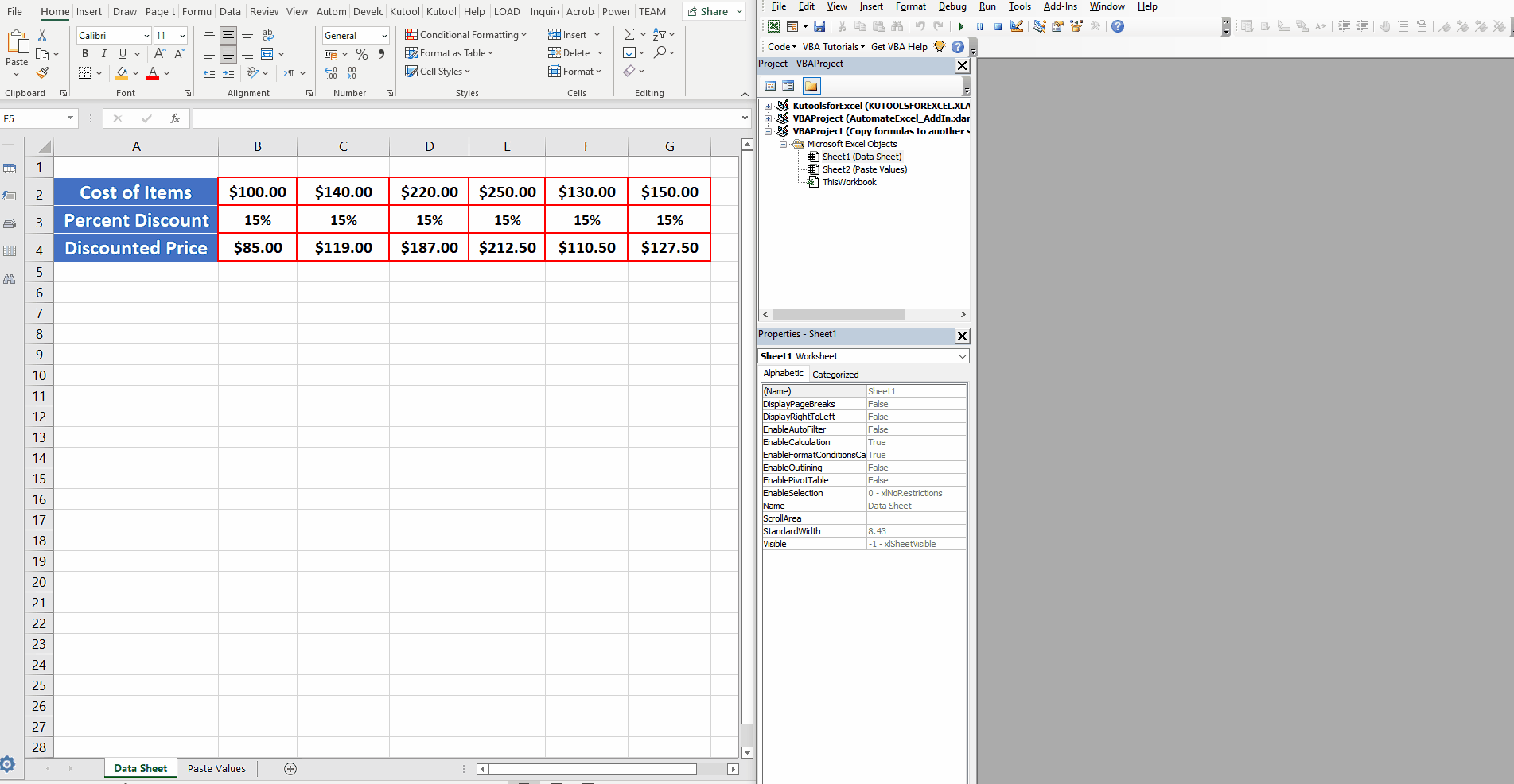Open the Code dropdown in VBA toolbar
The height and width of the screenshot is (784, 1514).
780,46
